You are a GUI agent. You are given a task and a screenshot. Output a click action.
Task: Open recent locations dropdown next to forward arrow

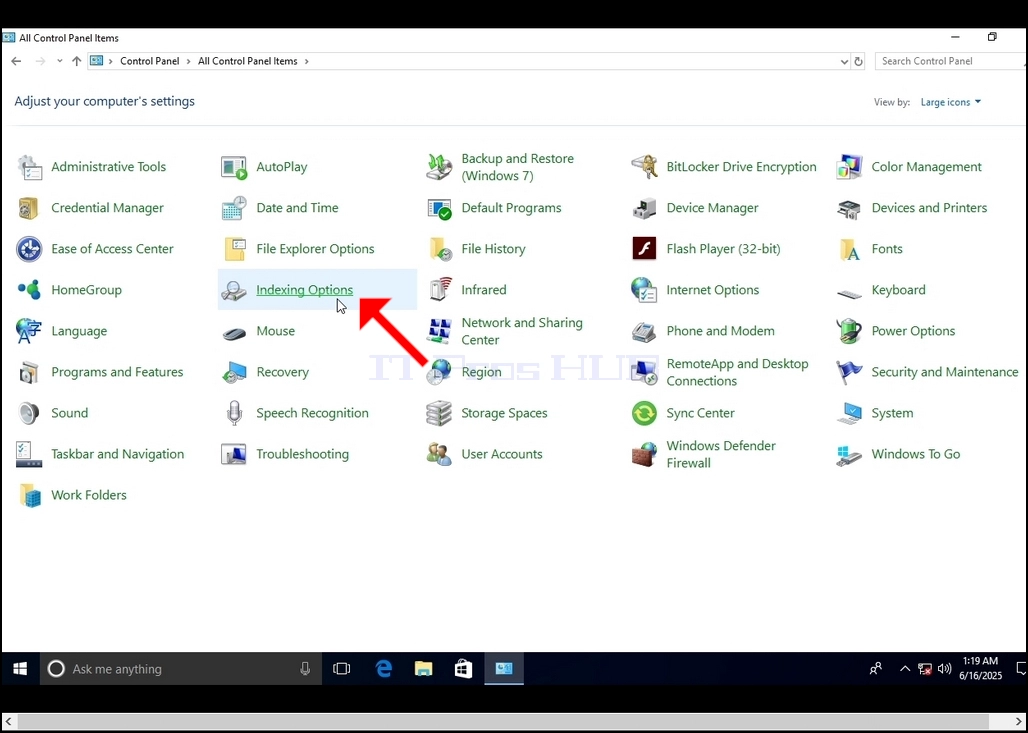click(x=60, y=61)
